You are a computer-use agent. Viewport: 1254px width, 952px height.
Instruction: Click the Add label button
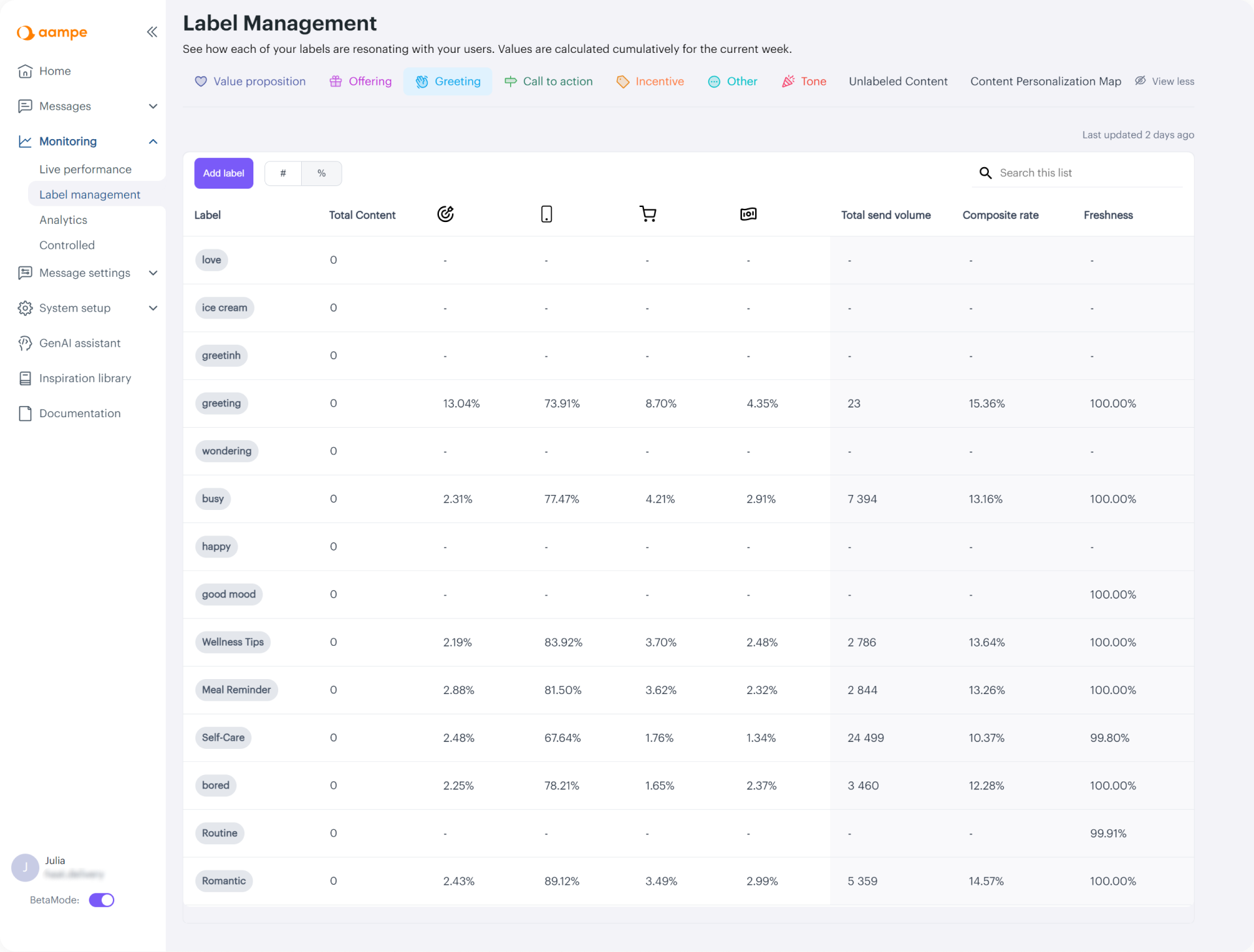223,173
